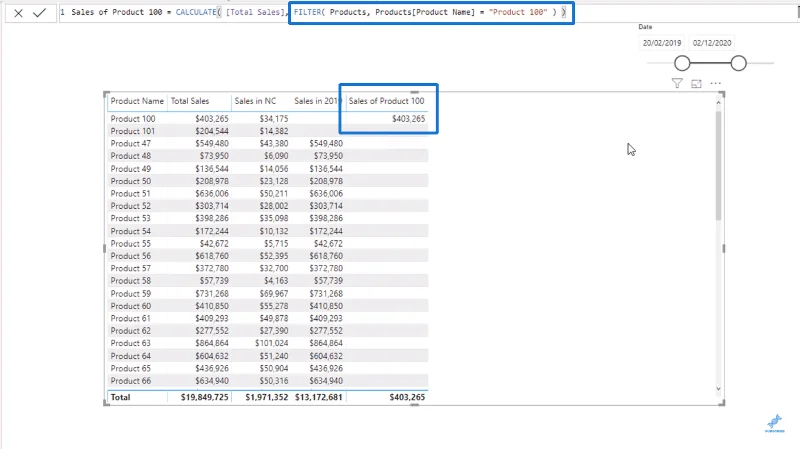Sort by Sales of Product 100 column header
The height and width of the screenshot is (449, 800).
(x=386, y=101)
